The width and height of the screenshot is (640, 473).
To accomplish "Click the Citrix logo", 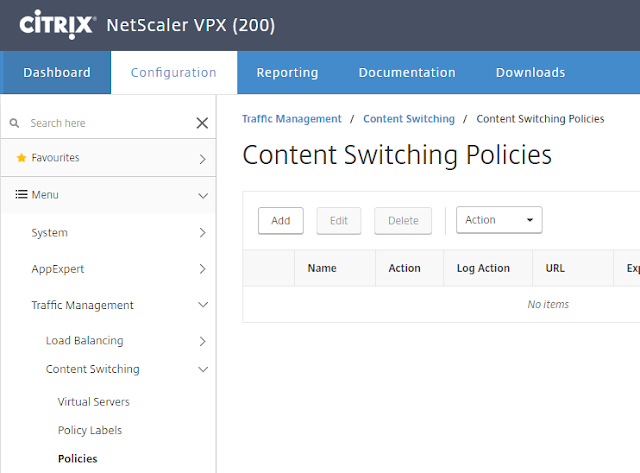I will point(57,22).
